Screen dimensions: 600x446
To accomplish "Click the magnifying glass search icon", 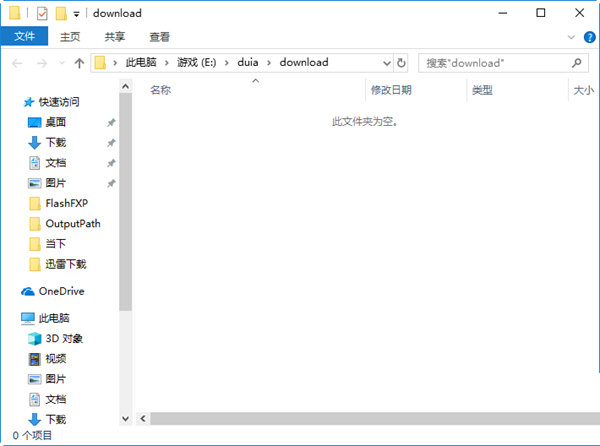I will (x=577, y=63).
